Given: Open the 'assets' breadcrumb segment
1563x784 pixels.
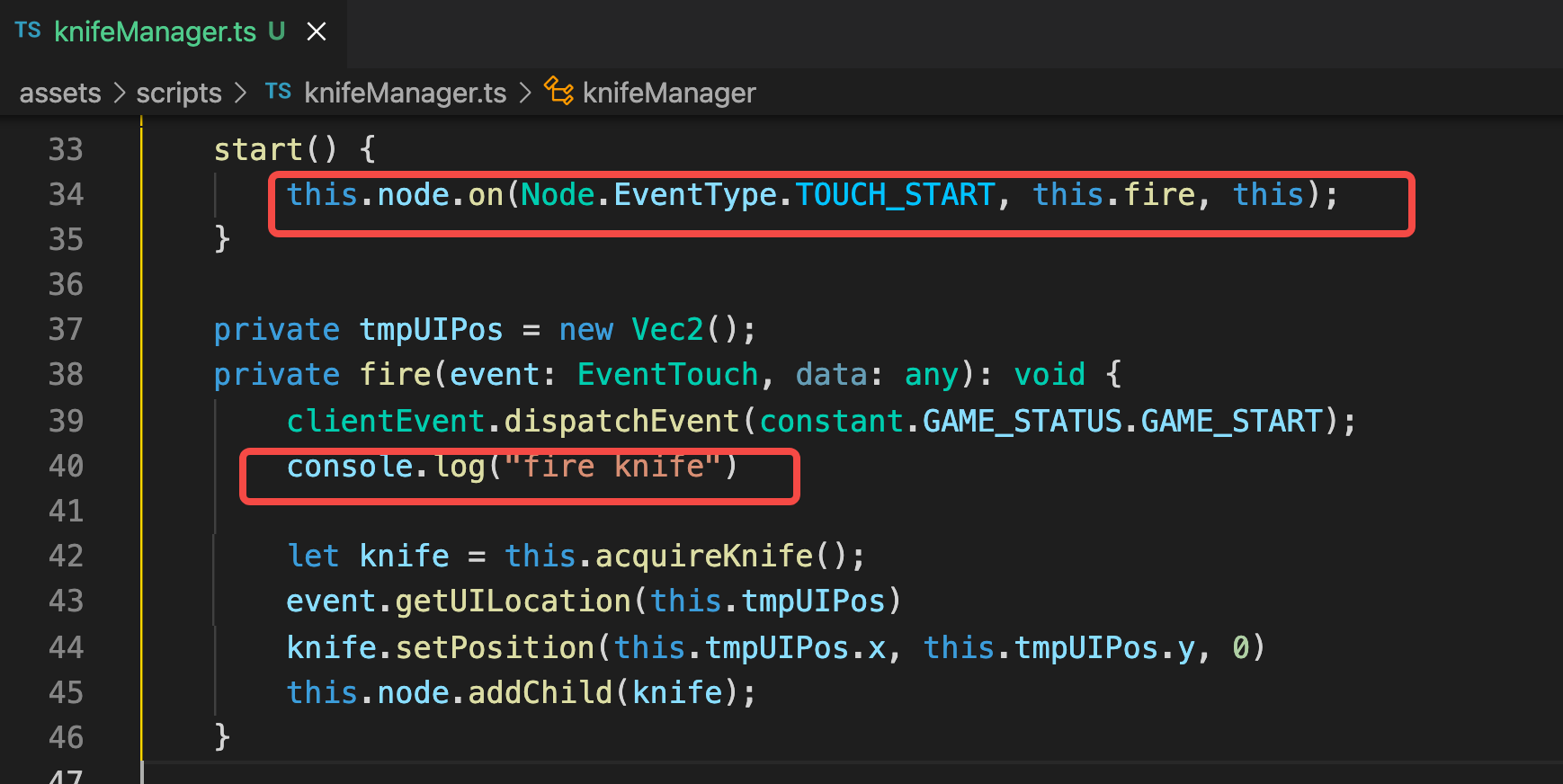Looking at the screenshot, I should (x=60, y=93).
